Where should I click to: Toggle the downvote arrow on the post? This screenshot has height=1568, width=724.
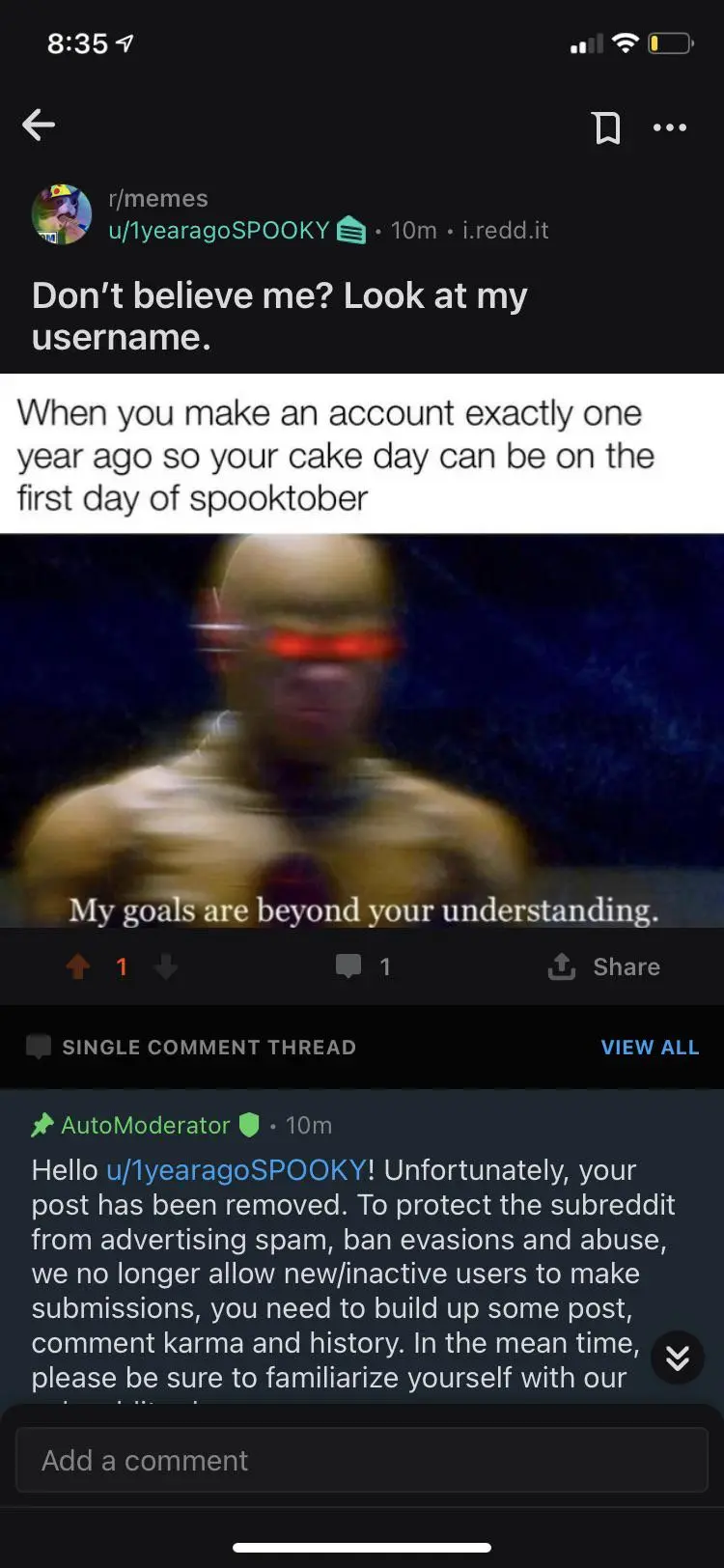click(166, 966)
